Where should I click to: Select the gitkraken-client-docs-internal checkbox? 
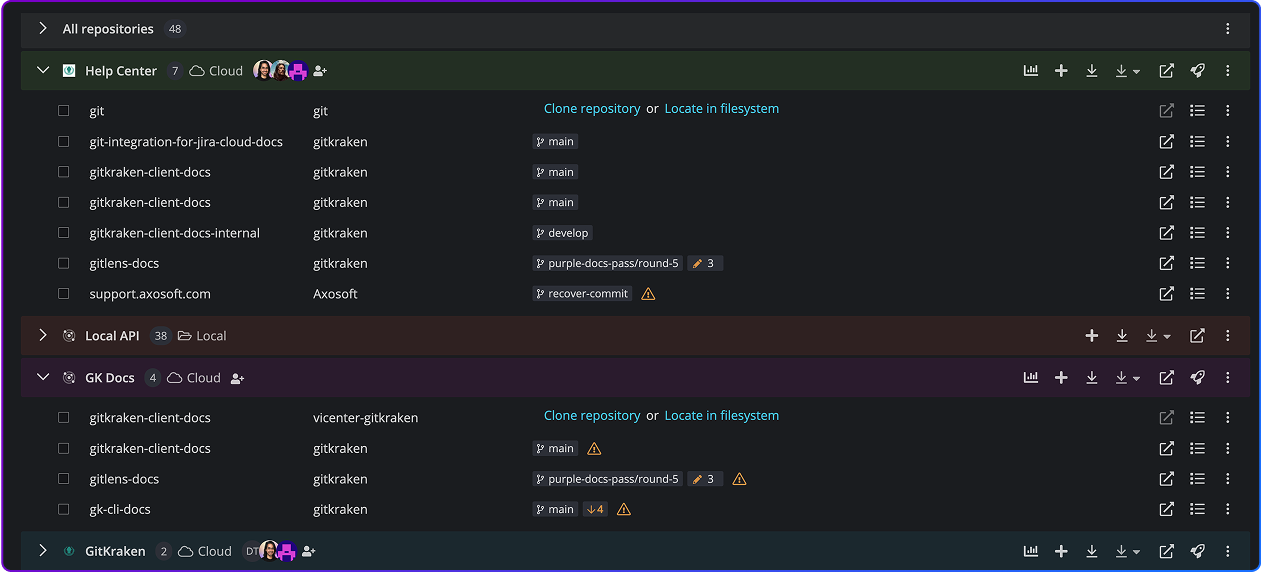coord(64,233)
